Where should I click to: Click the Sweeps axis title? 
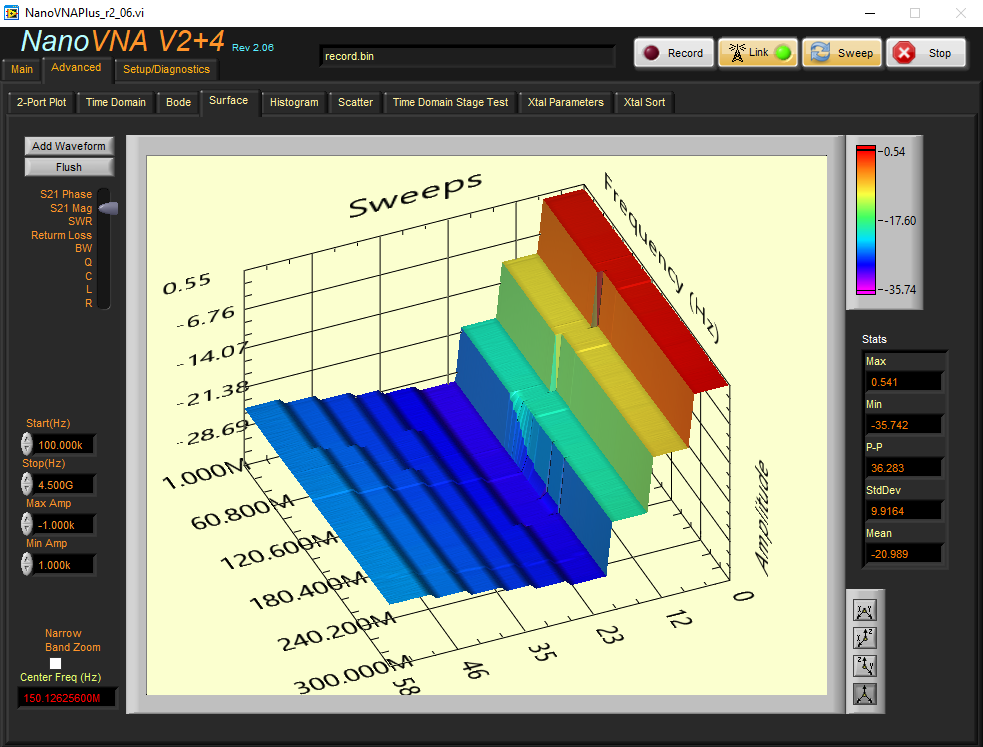tap(416, 195)
